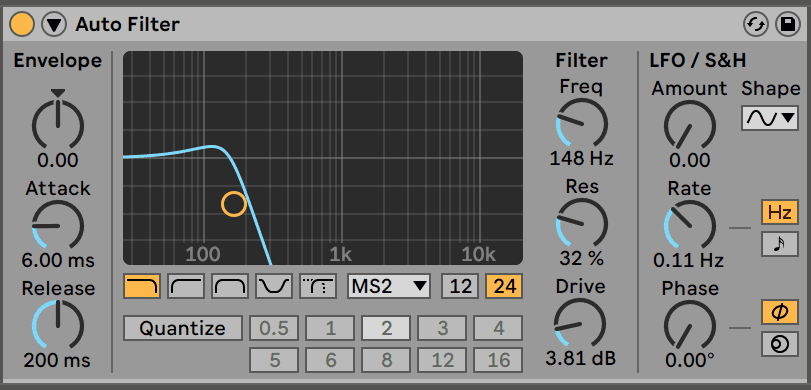This screenshot has height=390, width=811.
Task: Click the 32 % resonance value
Action: click(581, 258)
